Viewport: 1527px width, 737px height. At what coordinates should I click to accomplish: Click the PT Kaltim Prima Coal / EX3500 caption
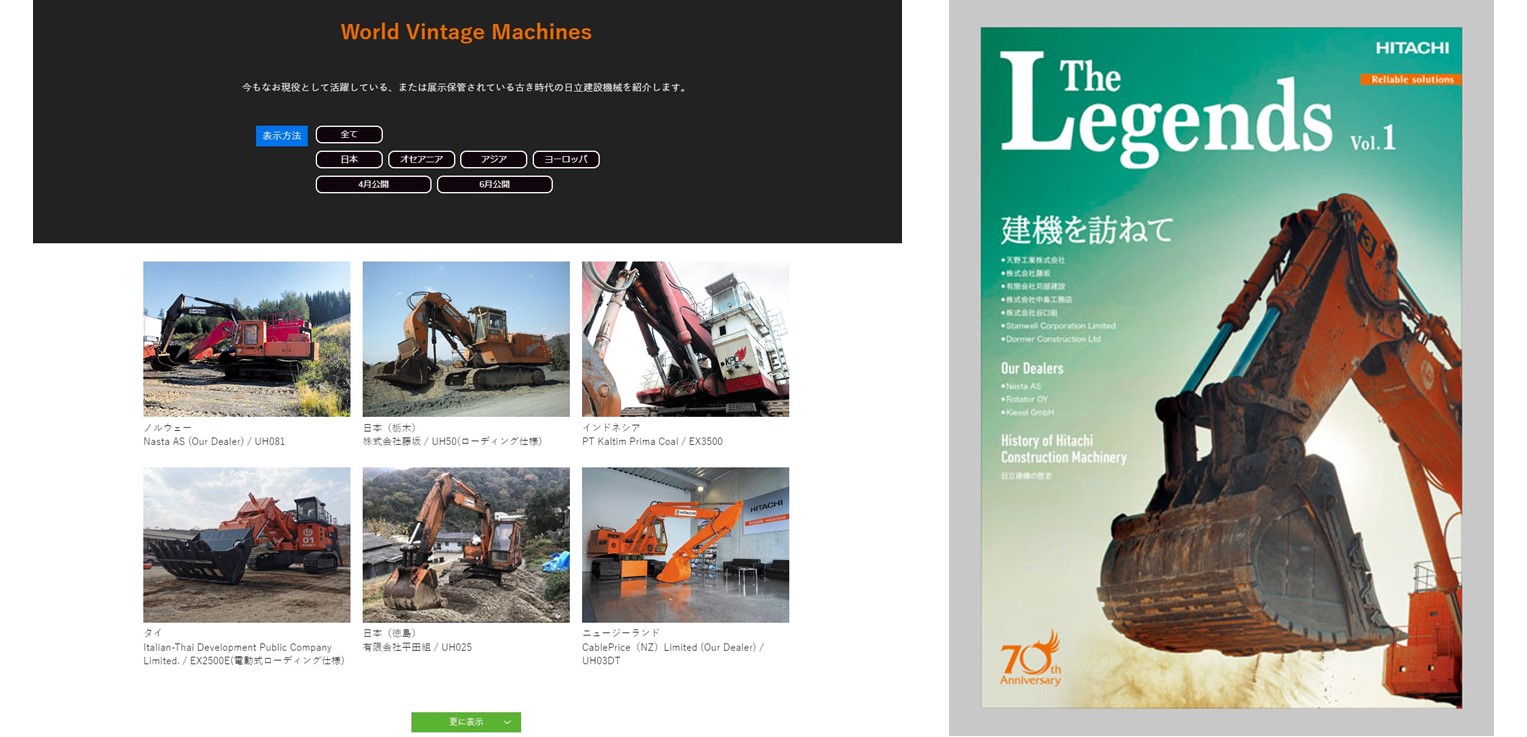[x=652, y=442]
